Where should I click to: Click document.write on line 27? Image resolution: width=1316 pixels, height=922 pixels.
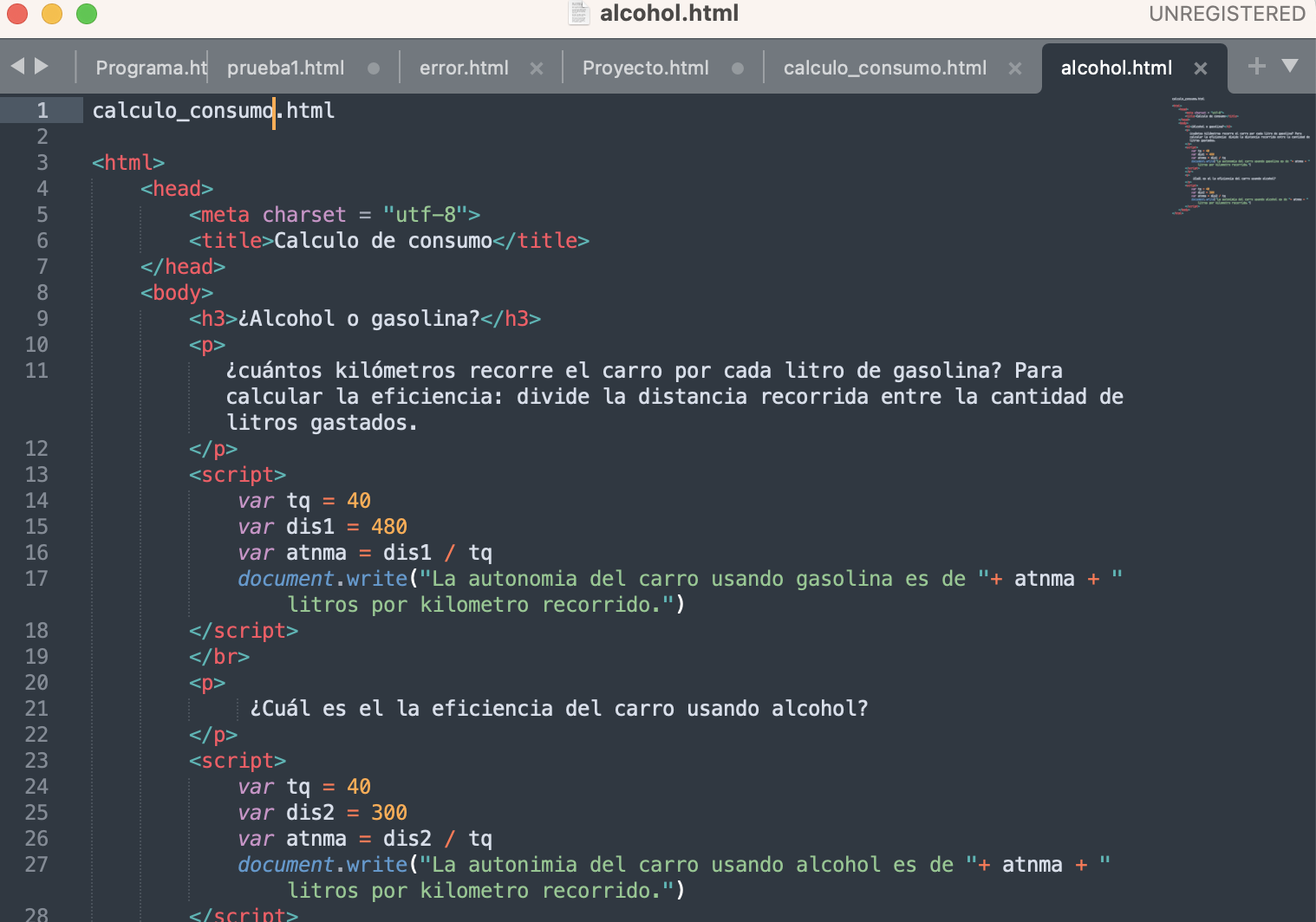322,864
